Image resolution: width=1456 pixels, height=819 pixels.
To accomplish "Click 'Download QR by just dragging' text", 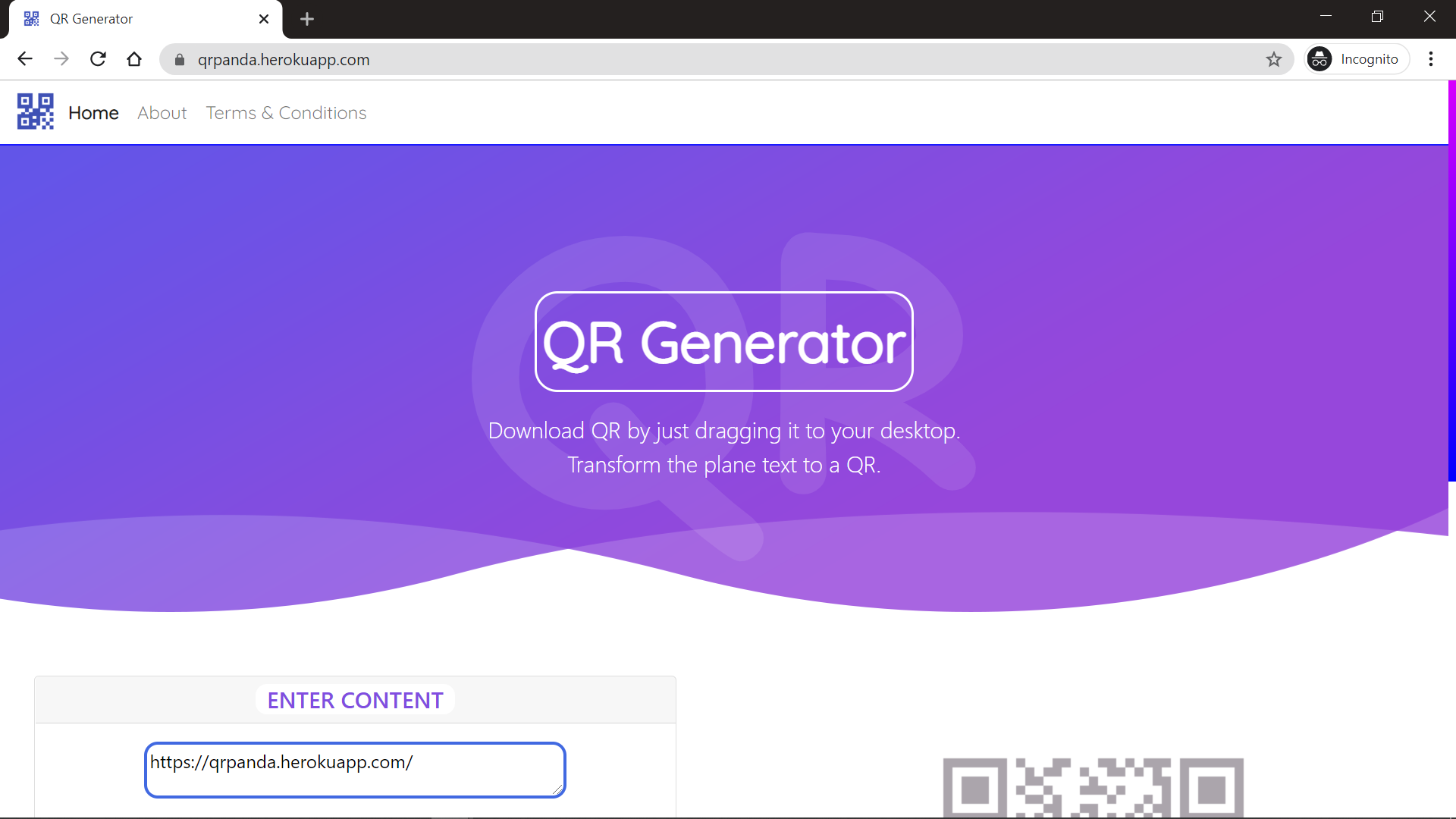I will coord(724,431).
